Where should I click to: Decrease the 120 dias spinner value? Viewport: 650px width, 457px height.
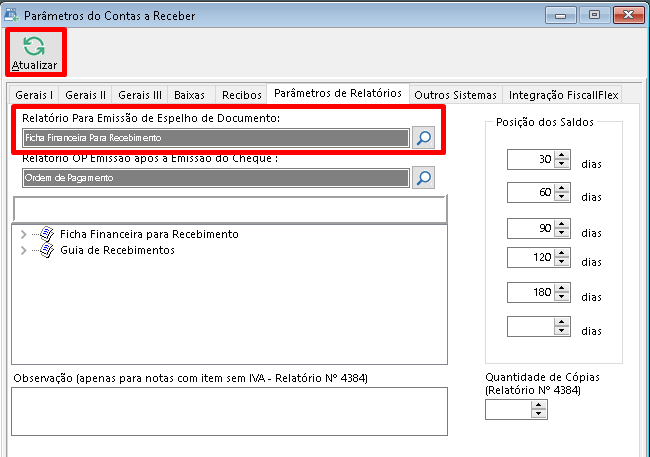click(562, 262)
